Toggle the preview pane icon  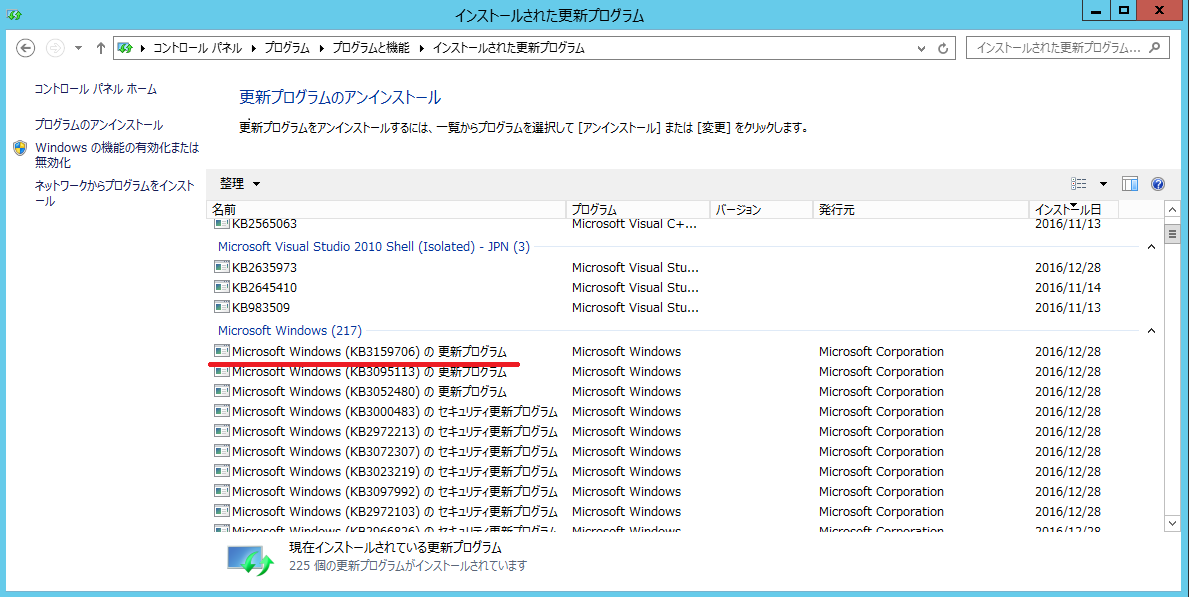point(1130,184)
